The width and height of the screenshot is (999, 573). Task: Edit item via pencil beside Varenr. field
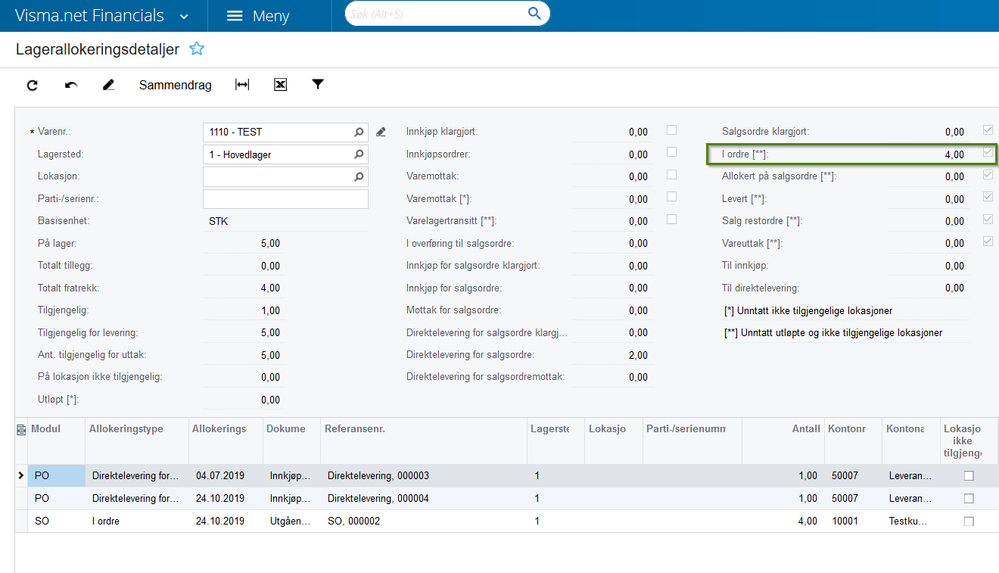[x=381, y=132]
